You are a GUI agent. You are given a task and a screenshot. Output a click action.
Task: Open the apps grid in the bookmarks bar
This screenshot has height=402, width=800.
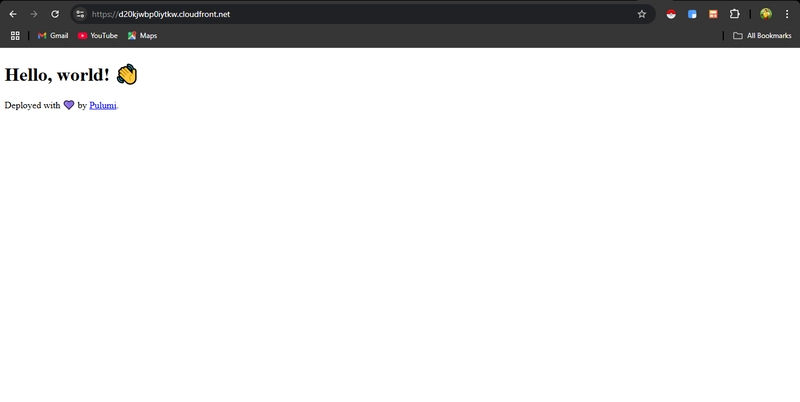(x=15, y=36)
